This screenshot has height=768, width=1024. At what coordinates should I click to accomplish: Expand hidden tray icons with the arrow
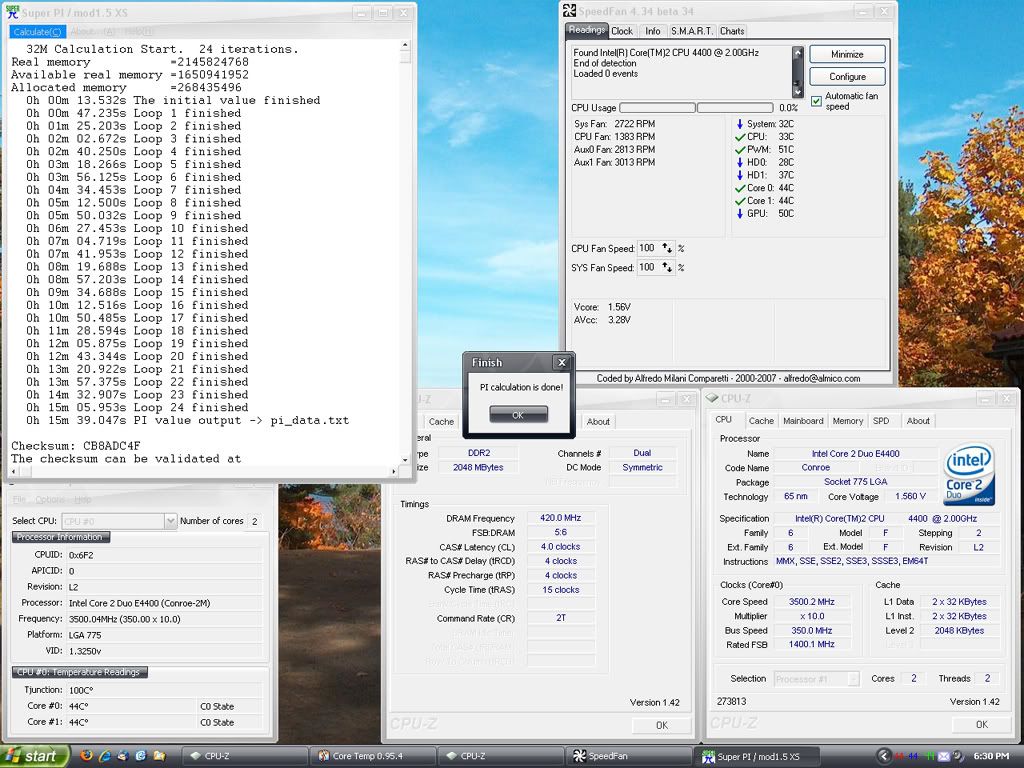coord(884,756)
